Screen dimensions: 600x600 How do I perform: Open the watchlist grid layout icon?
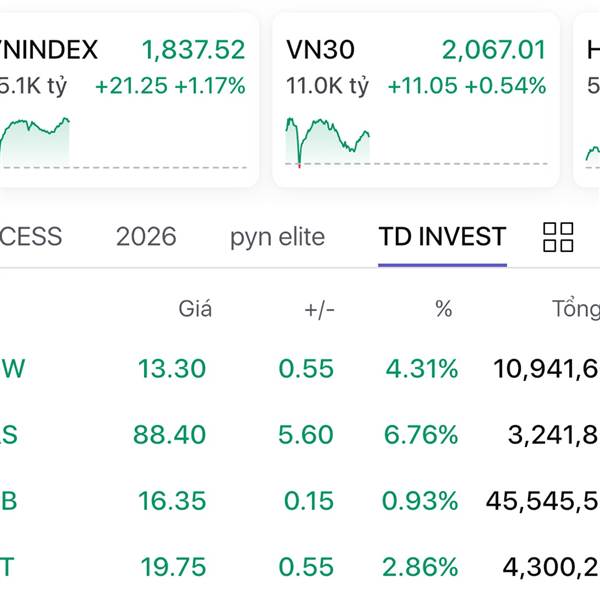coord(558,237)
